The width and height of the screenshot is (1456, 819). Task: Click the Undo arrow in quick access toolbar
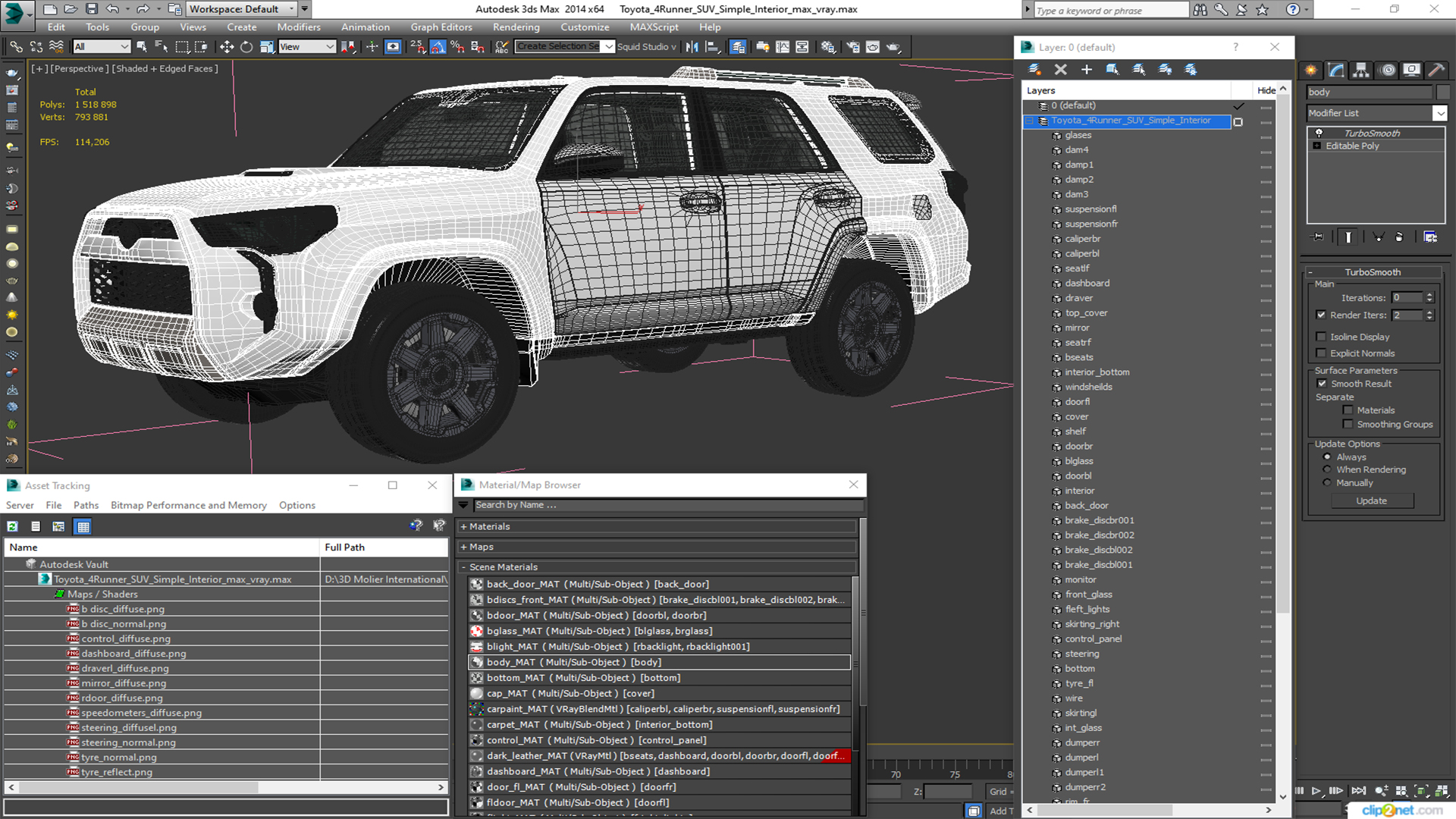coord(112,9)
